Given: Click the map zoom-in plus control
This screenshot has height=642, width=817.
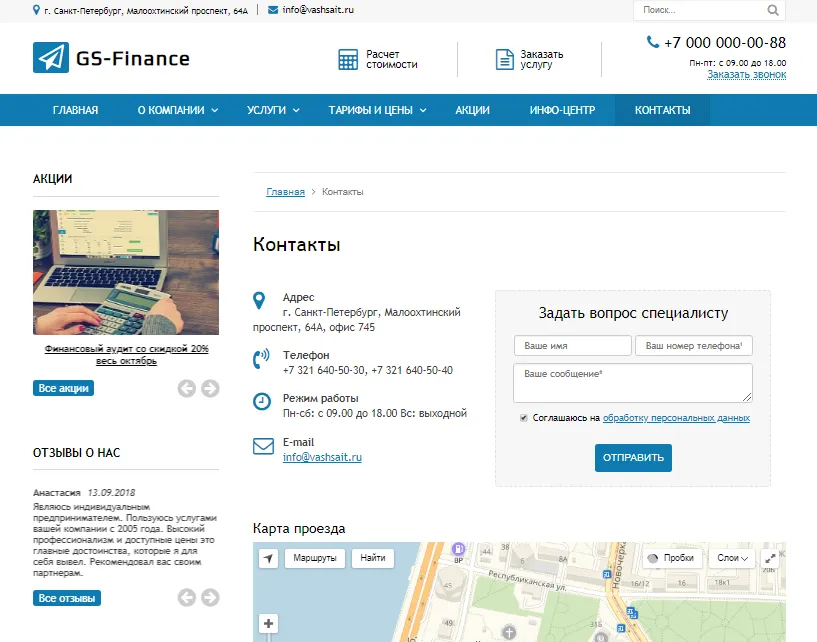Looking at the screenshot, I should (268, 623).
